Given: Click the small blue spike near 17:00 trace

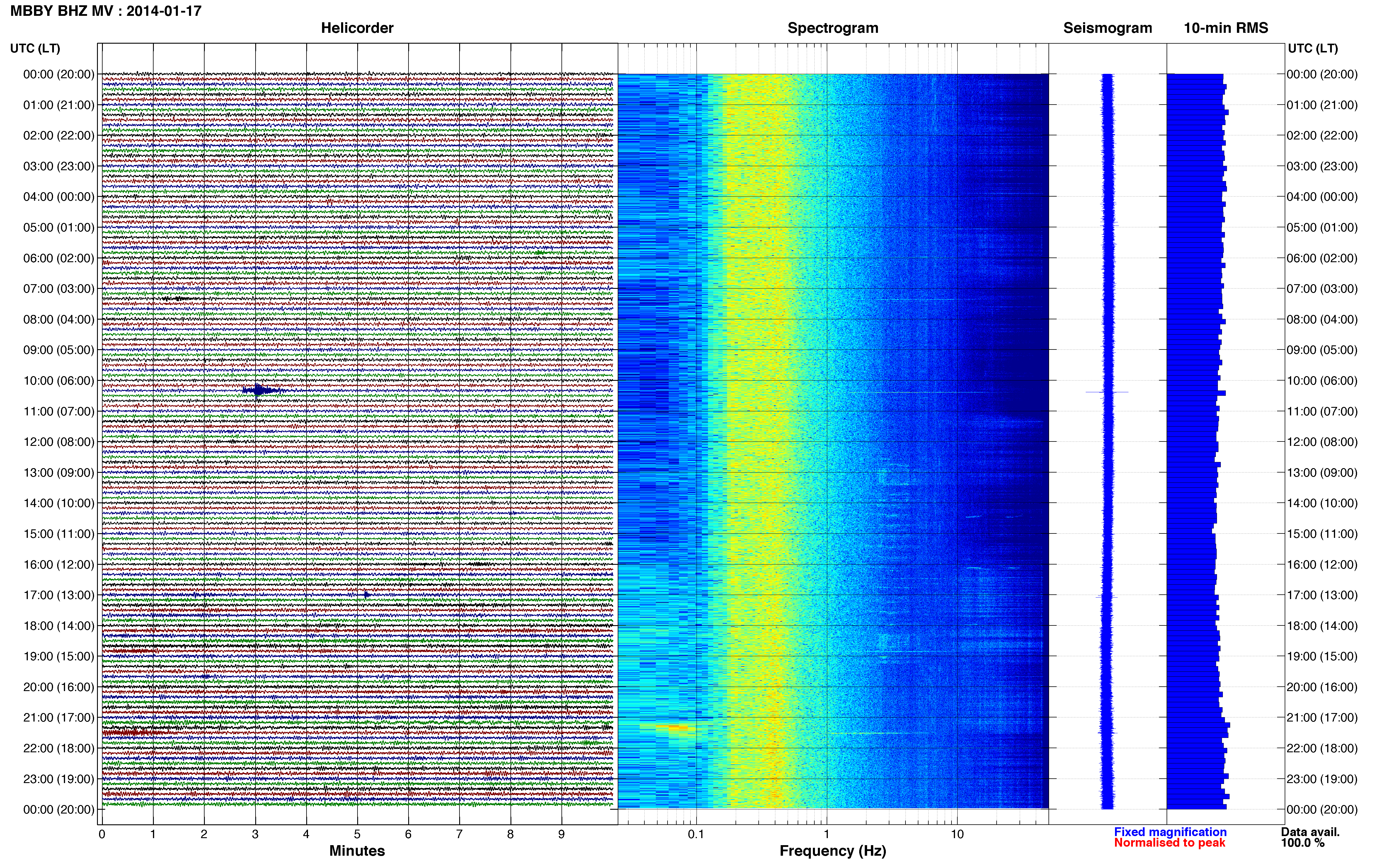Looking at the screenshot, I should (x=366, y=595).
